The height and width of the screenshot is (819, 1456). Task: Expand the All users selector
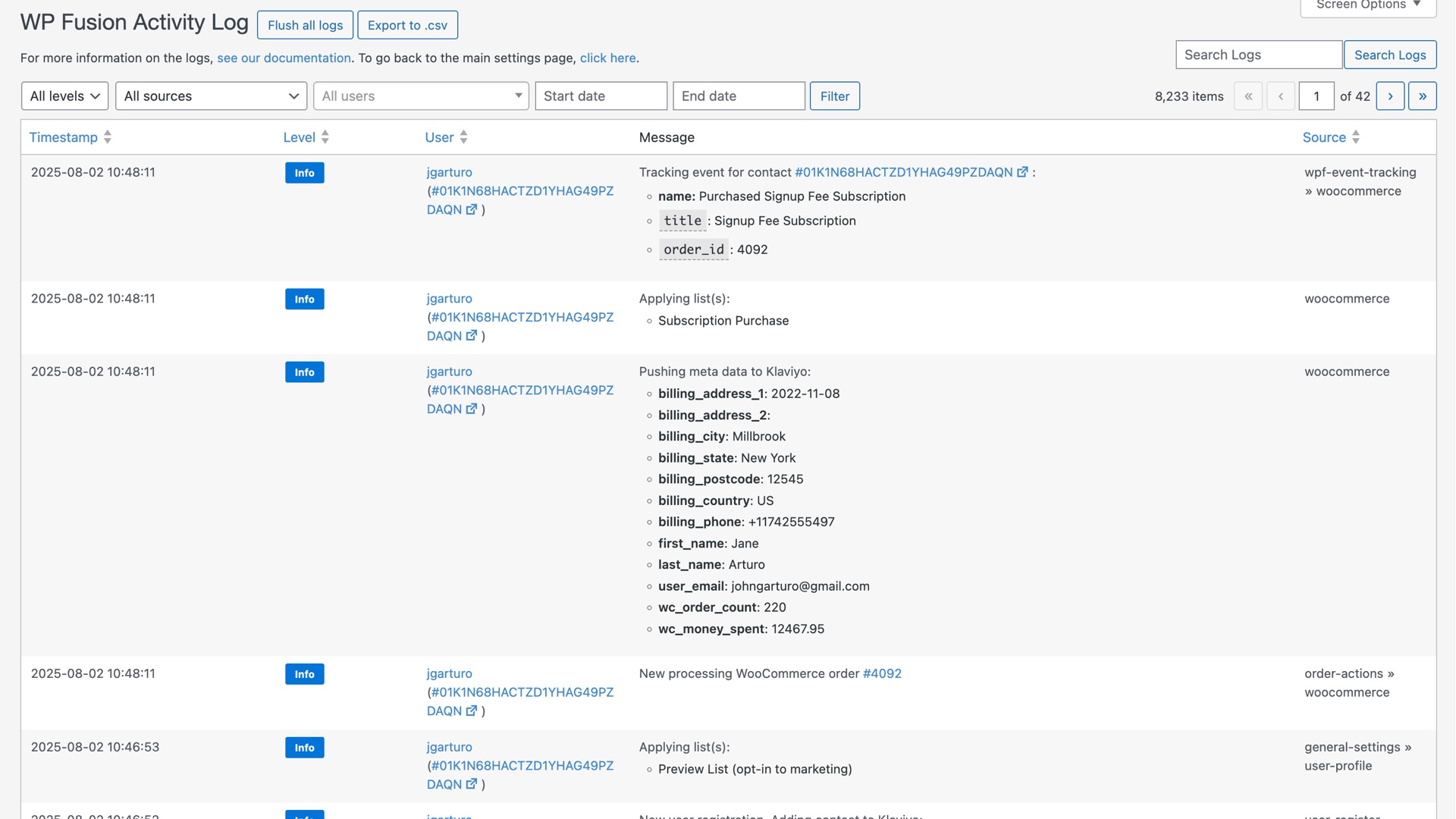pos(421,96)
